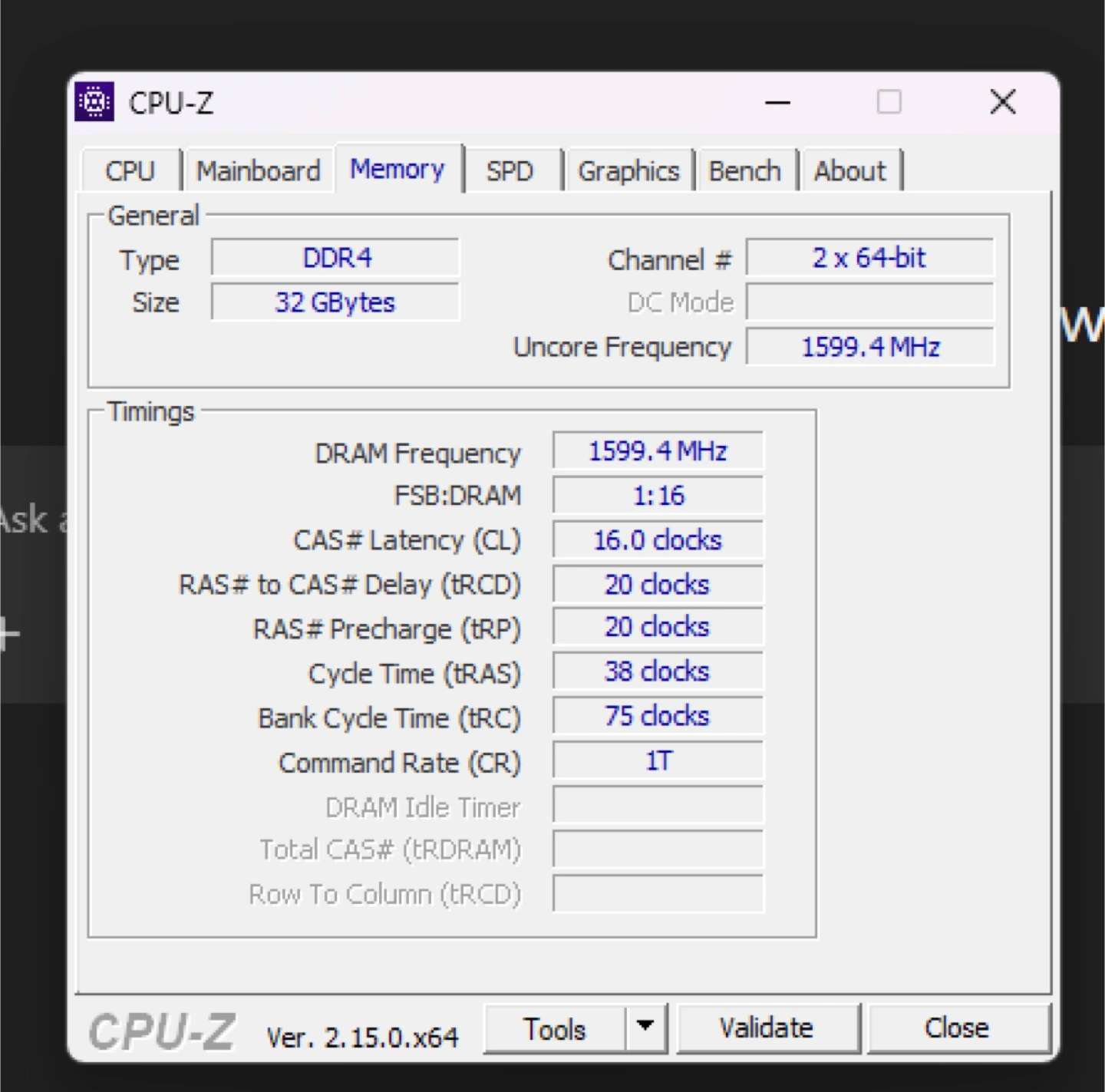Minimize the CPU-Z window
The image size is (1105, 1092).
coord(777,102)
